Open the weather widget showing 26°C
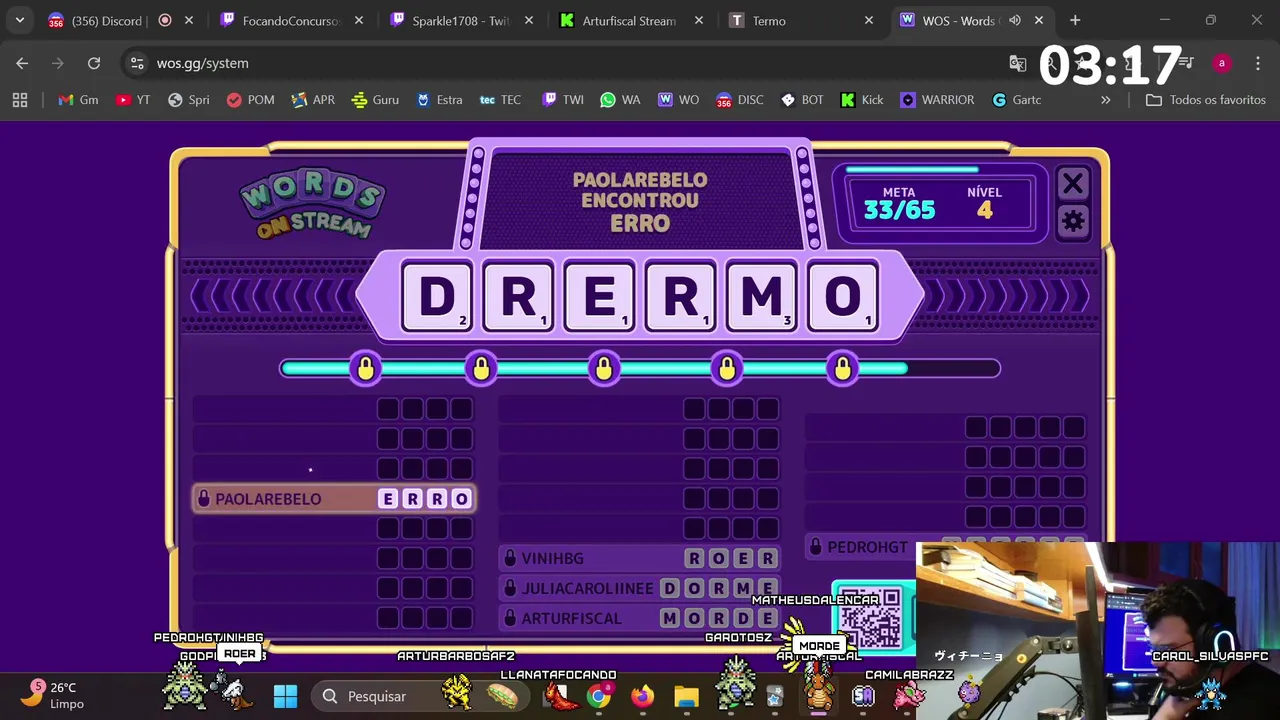Image resolution: width=1280 pixels, height=720 pixels. [x=55, y=695]
